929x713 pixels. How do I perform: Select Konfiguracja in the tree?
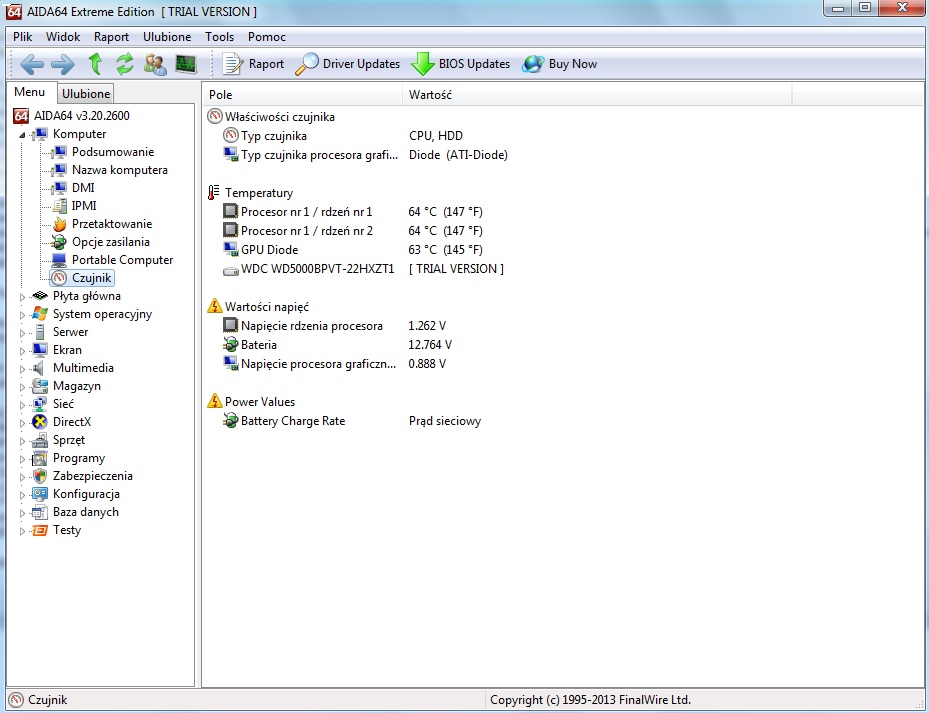coord(86,494)
